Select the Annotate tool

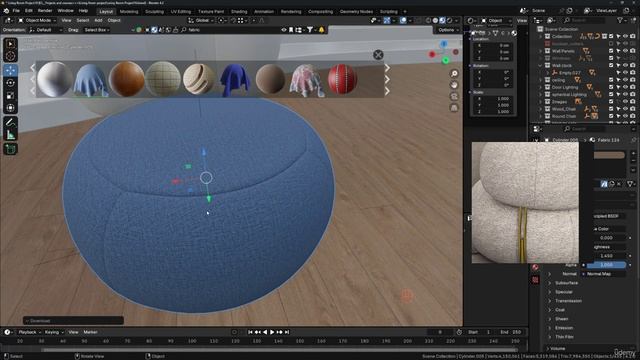pyautogui.click(x=10, y=122)
